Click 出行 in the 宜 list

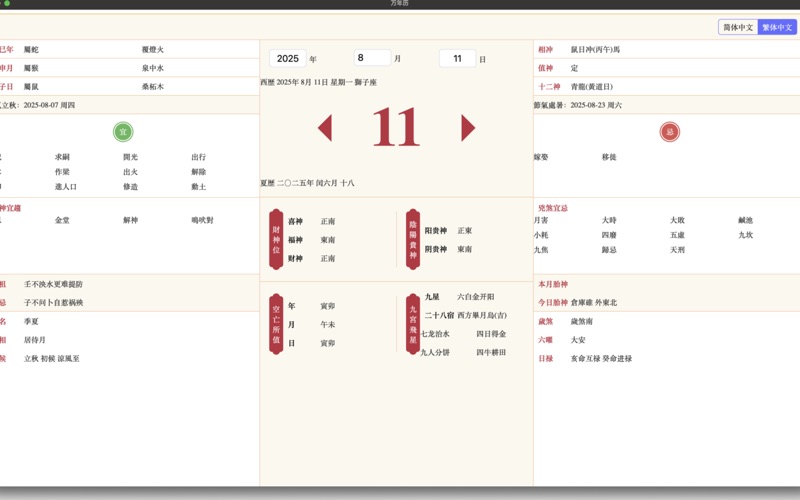point(199,157)
